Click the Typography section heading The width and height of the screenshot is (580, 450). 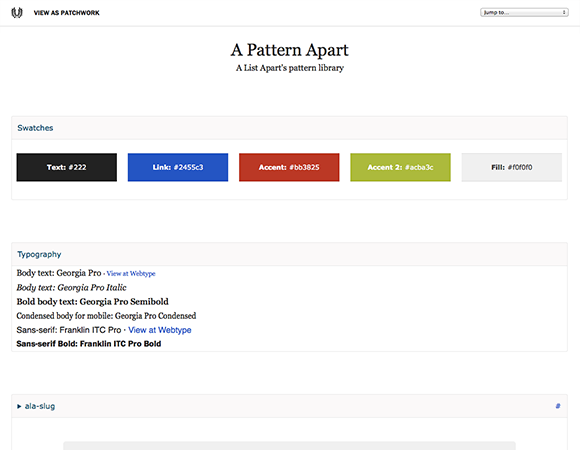click(39, 254)
